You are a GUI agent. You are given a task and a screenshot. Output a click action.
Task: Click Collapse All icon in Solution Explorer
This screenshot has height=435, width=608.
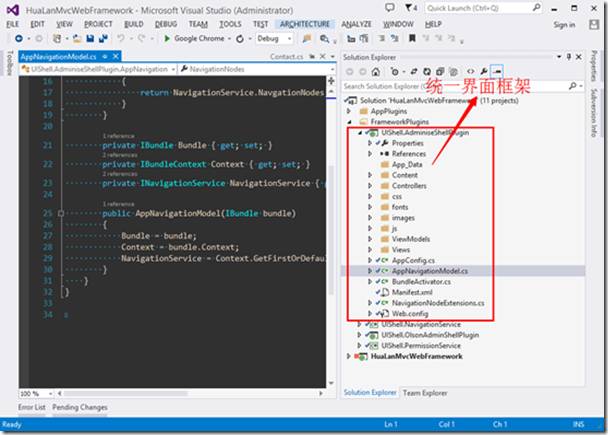point(440,72)
